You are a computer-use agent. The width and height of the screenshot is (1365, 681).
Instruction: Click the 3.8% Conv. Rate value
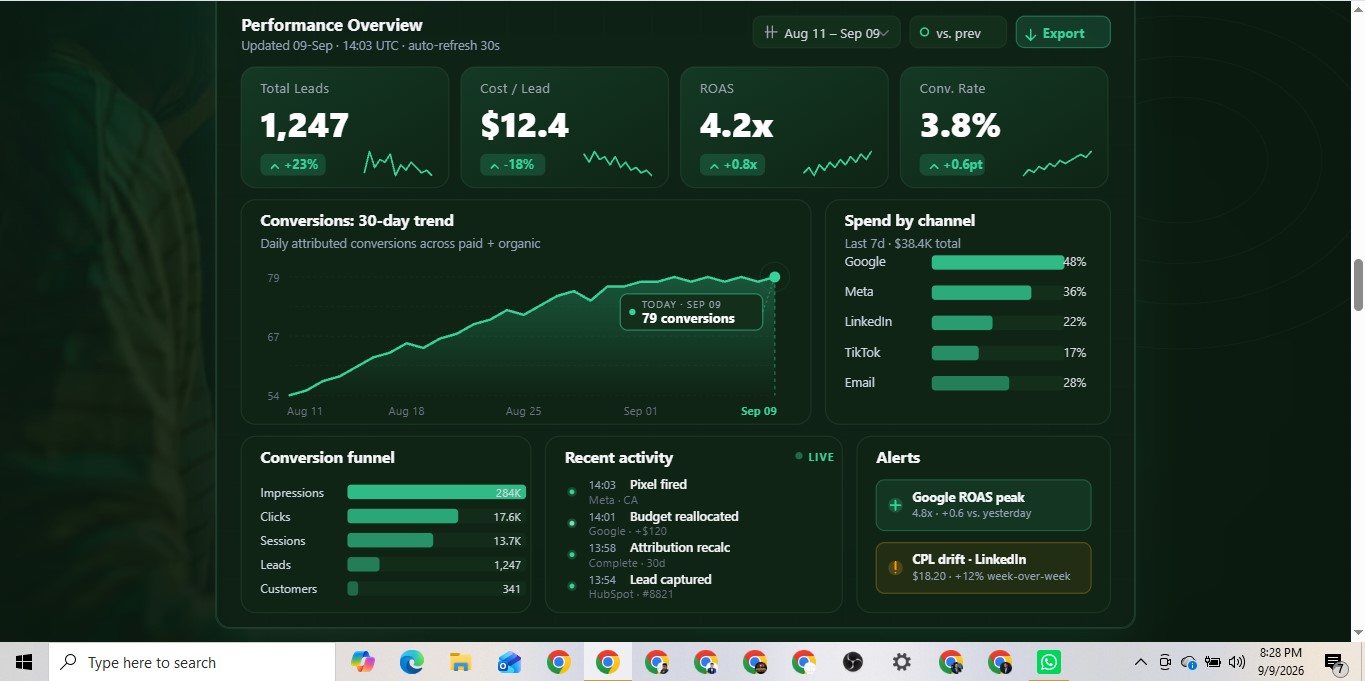[960, 126]
